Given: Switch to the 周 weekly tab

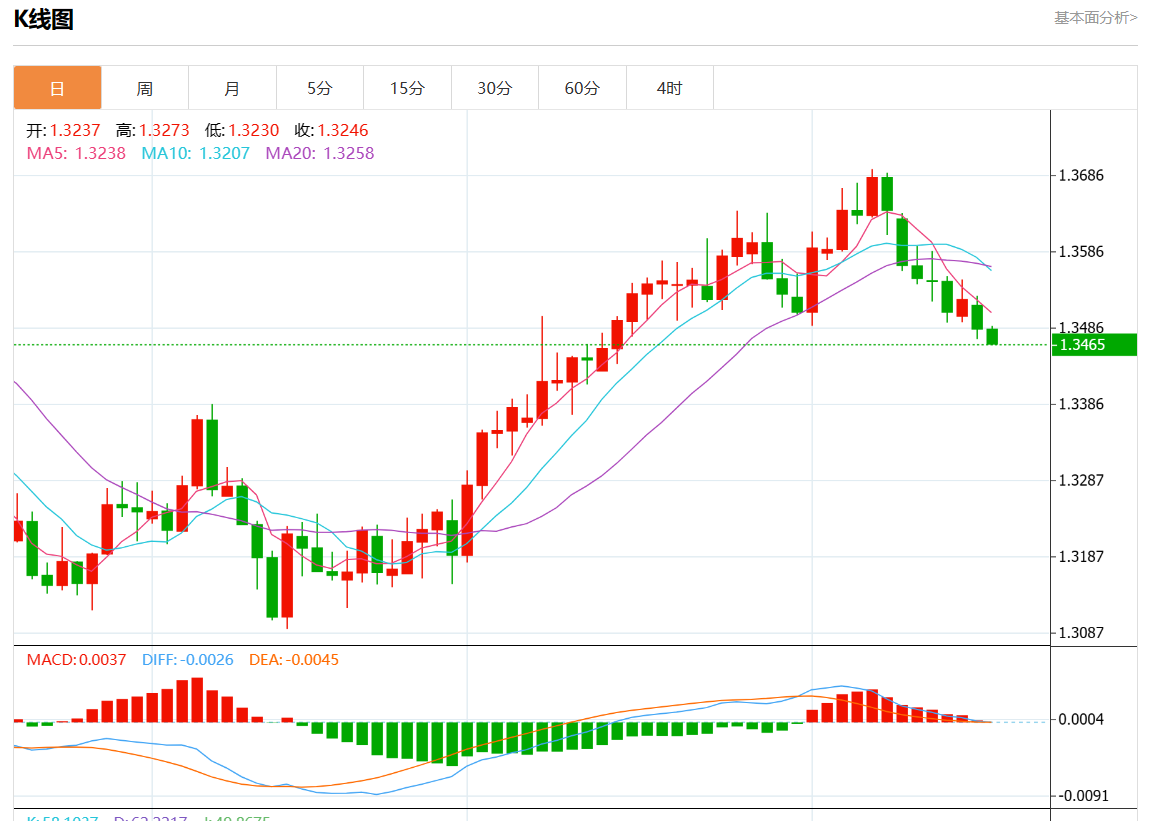Looking at the screenshot, I should (145, 88).
